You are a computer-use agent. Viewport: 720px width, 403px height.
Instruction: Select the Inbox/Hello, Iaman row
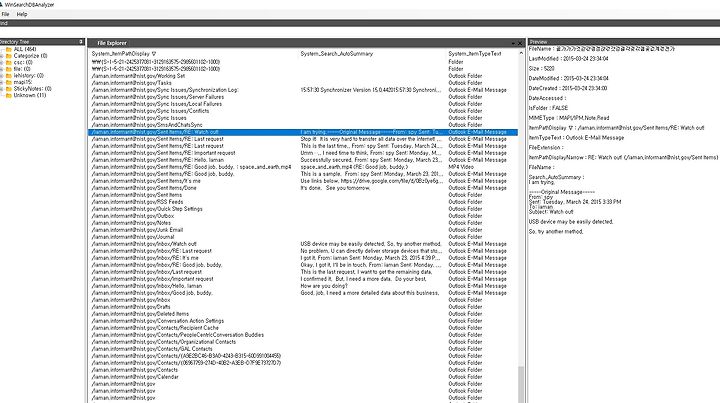pyautogui.click(x=303, y=286)
